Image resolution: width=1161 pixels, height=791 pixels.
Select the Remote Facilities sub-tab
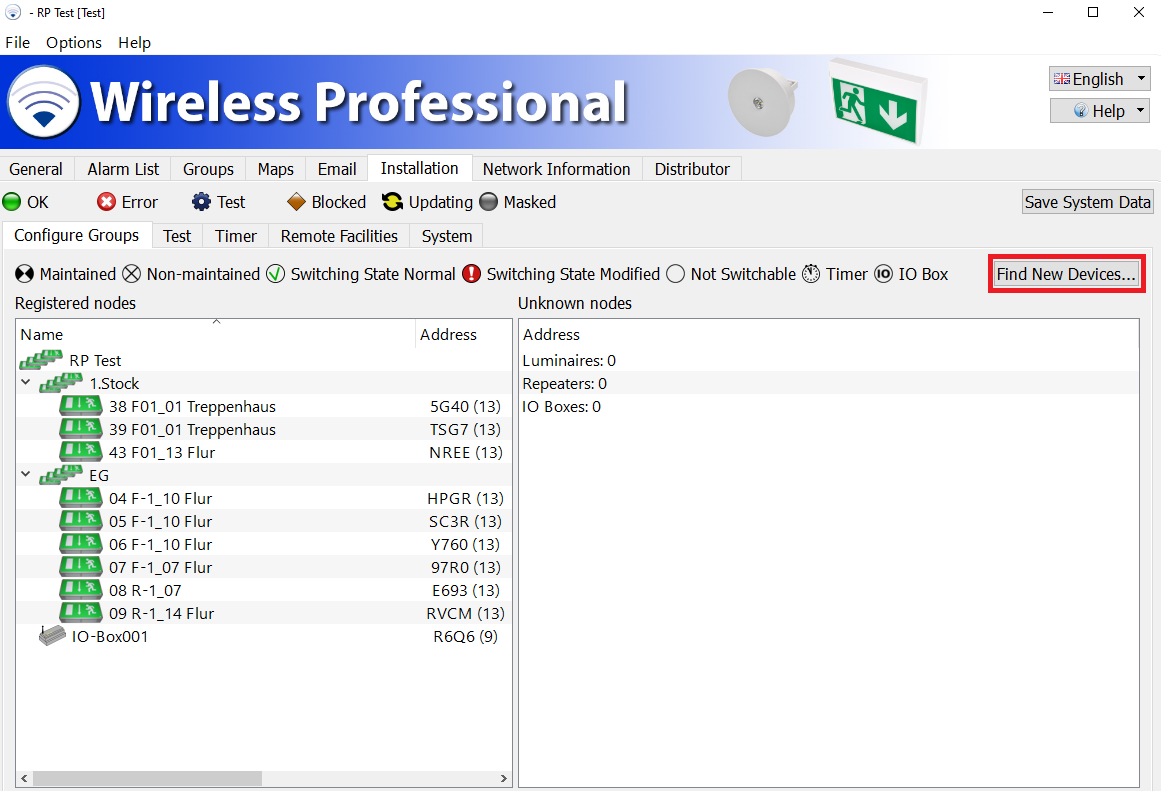339,236
